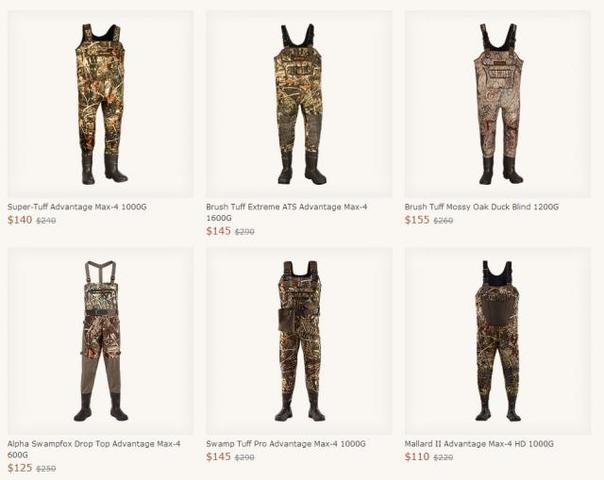Open Super-Tuff Advantage Max-4 1000G wader image
Screen dimensions: 604x480
101,104
